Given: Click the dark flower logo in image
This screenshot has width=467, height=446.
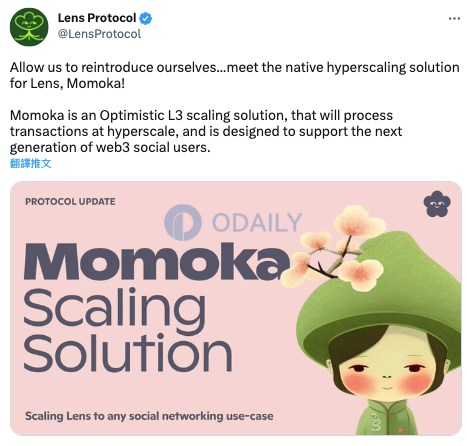Looking at the screenshot, I should click(x=437, y=204).
